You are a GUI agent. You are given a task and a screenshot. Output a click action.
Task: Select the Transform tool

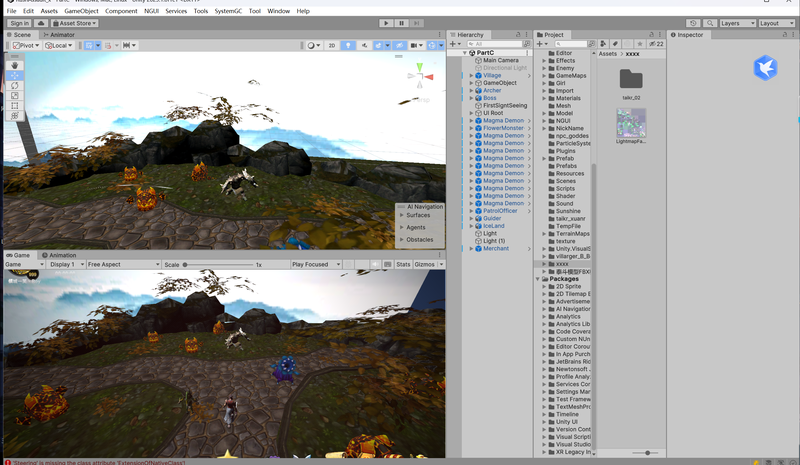pos(14,116)
